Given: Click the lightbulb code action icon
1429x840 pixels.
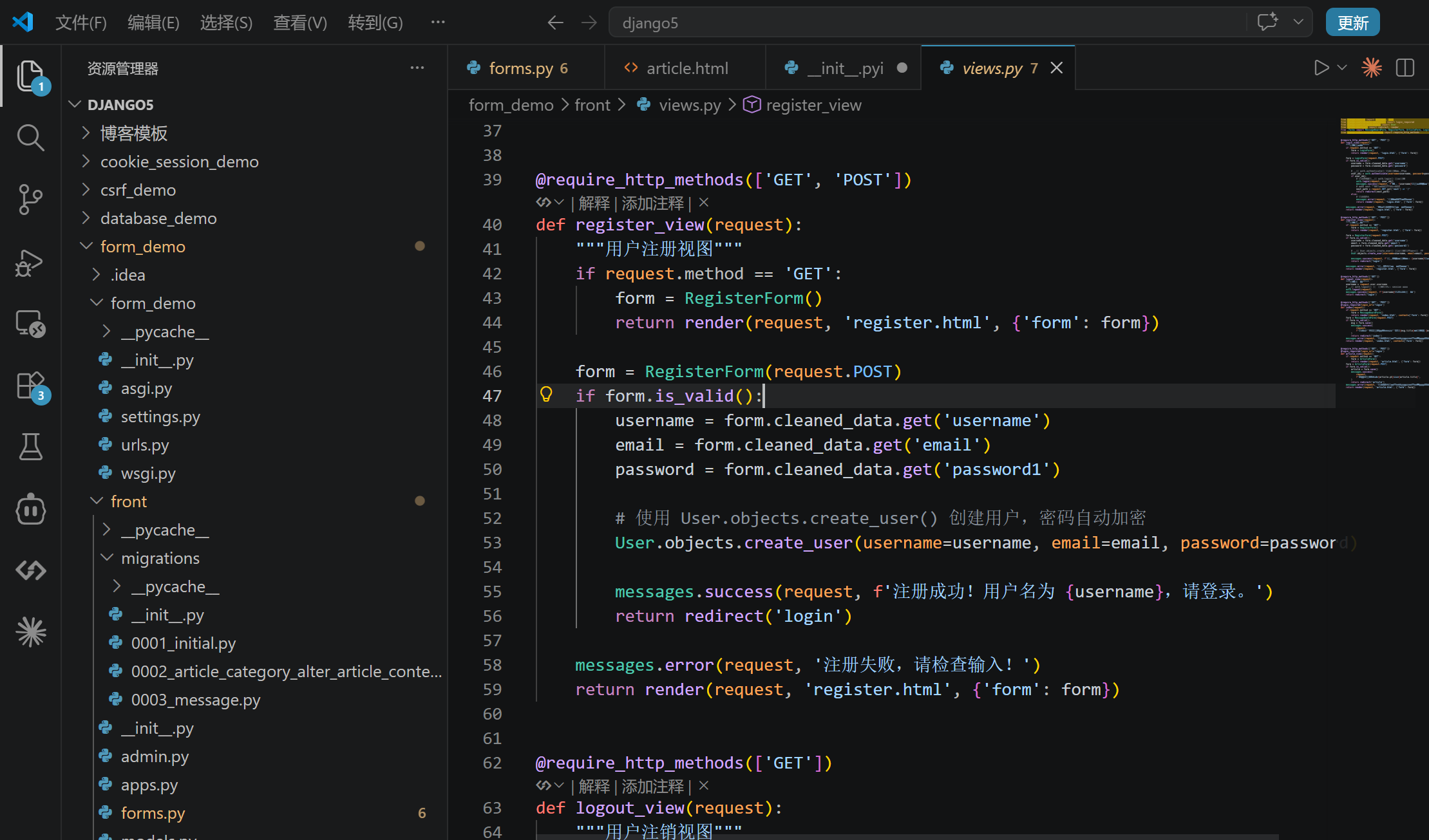Looking at the screenshot, I should coord(546,395).
